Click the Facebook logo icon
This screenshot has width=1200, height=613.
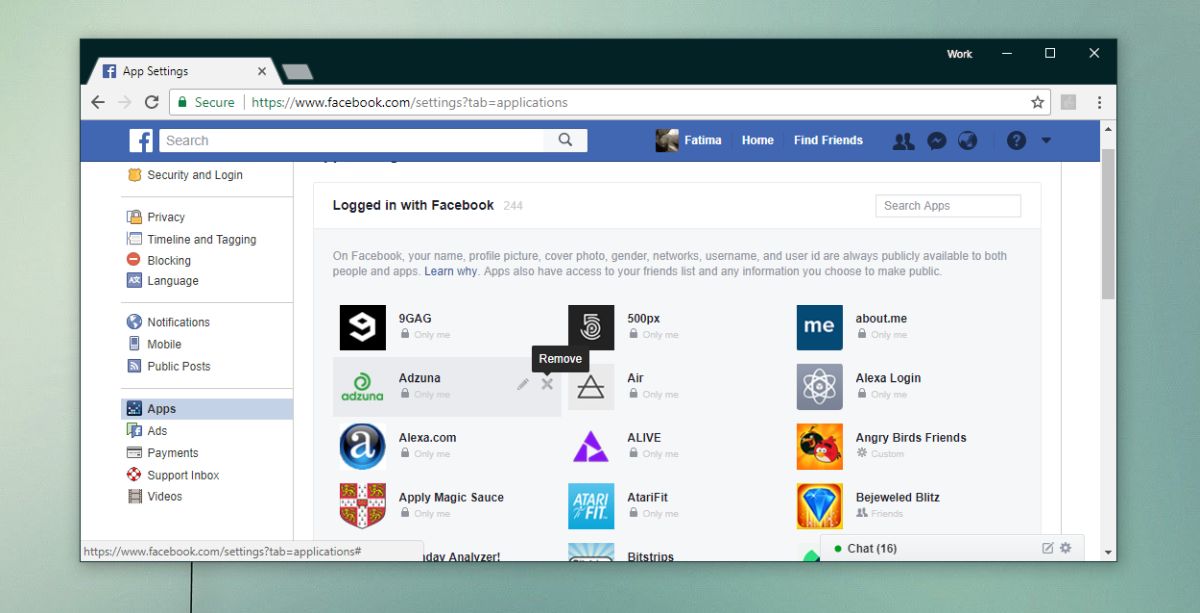[x=141, y=140]
